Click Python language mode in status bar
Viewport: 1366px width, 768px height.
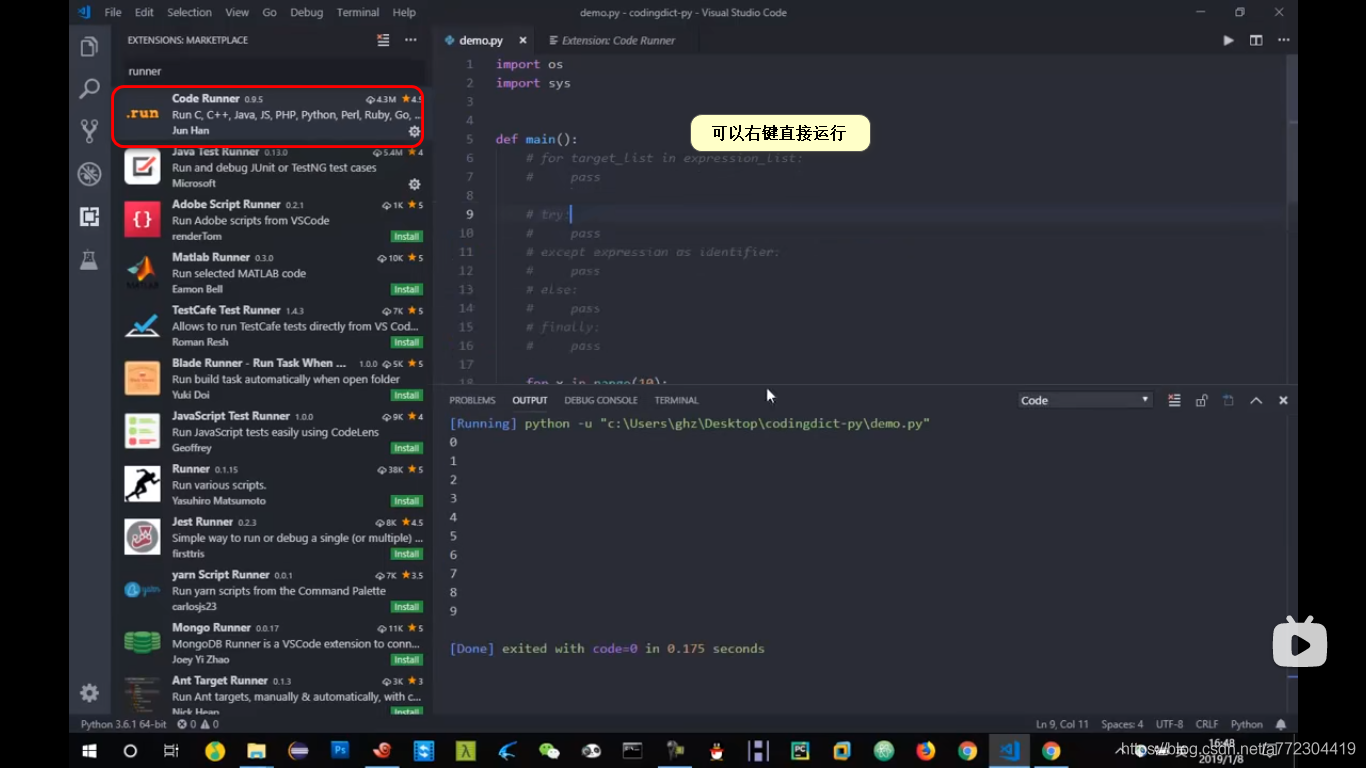[1247, 724]
